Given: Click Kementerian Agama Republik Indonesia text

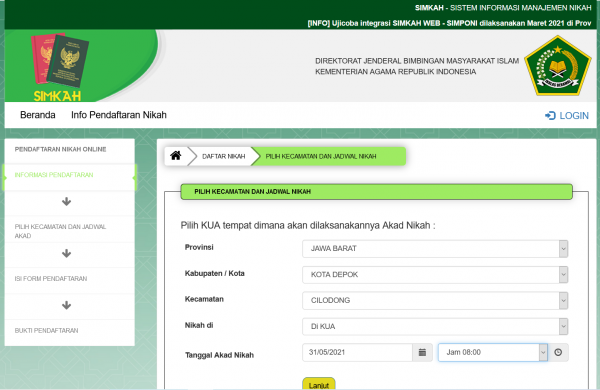Looking at the screenshot, I should pyautogui.click(x=395, y=72).
